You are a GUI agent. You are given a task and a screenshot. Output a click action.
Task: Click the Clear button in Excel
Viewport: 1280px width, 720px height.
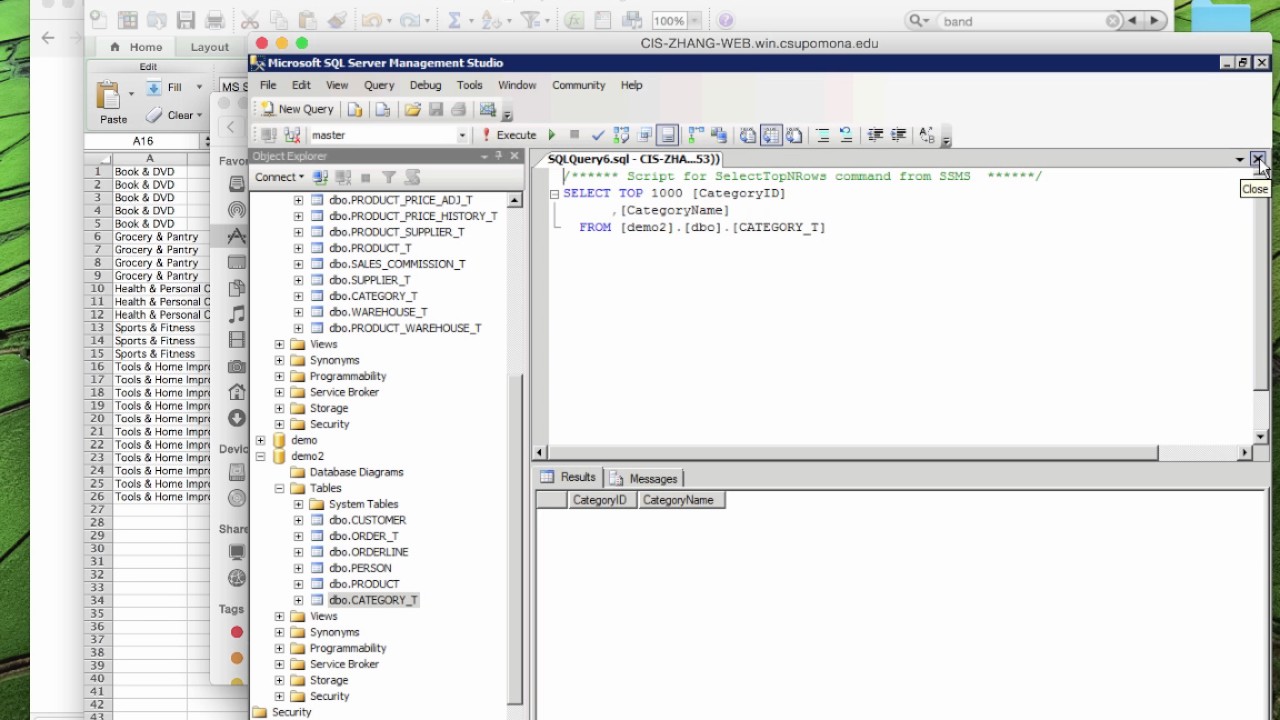pos(174,115)
